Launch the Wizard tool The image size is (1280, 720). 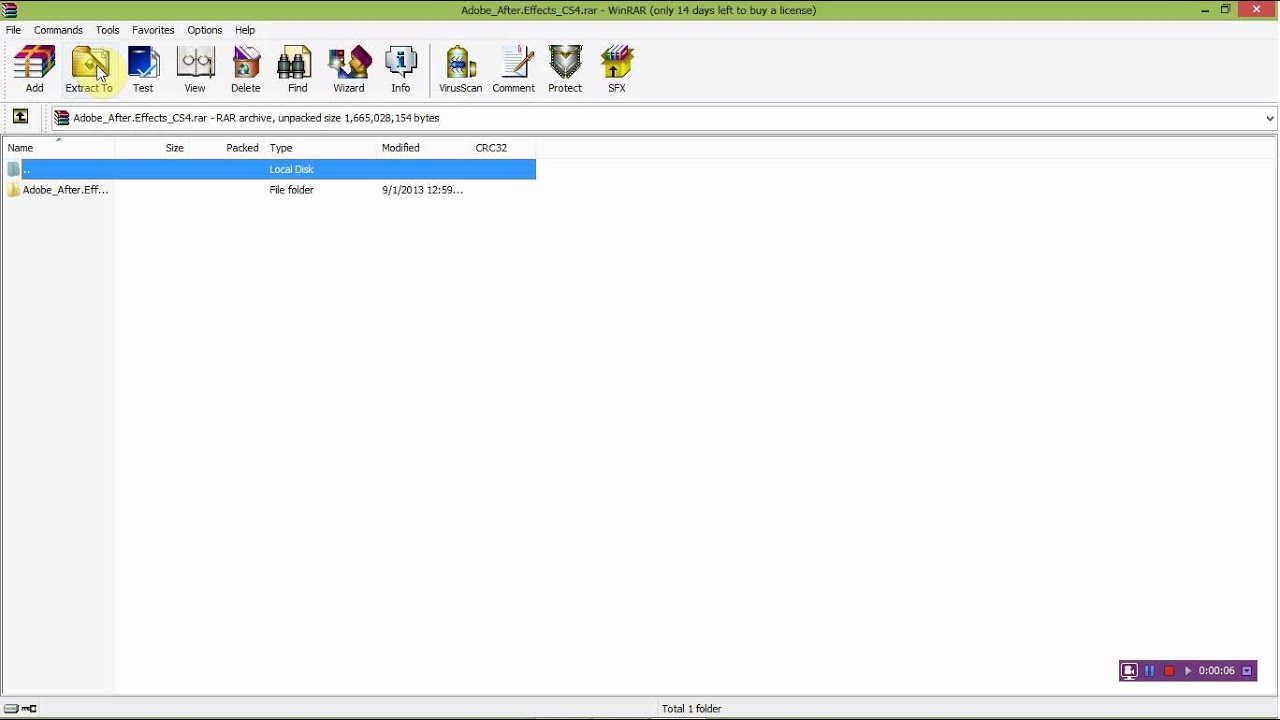[349, 69]
